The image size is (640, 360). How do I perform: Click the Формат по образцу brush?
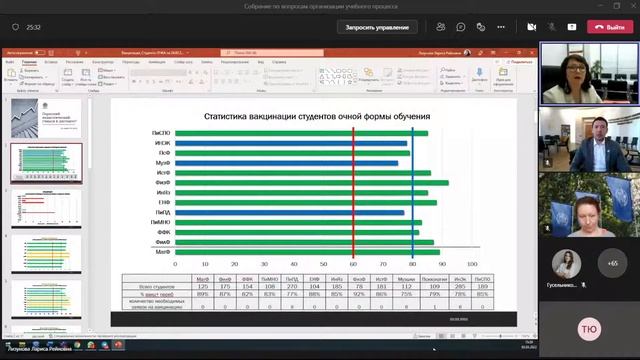tap(38, 84)
